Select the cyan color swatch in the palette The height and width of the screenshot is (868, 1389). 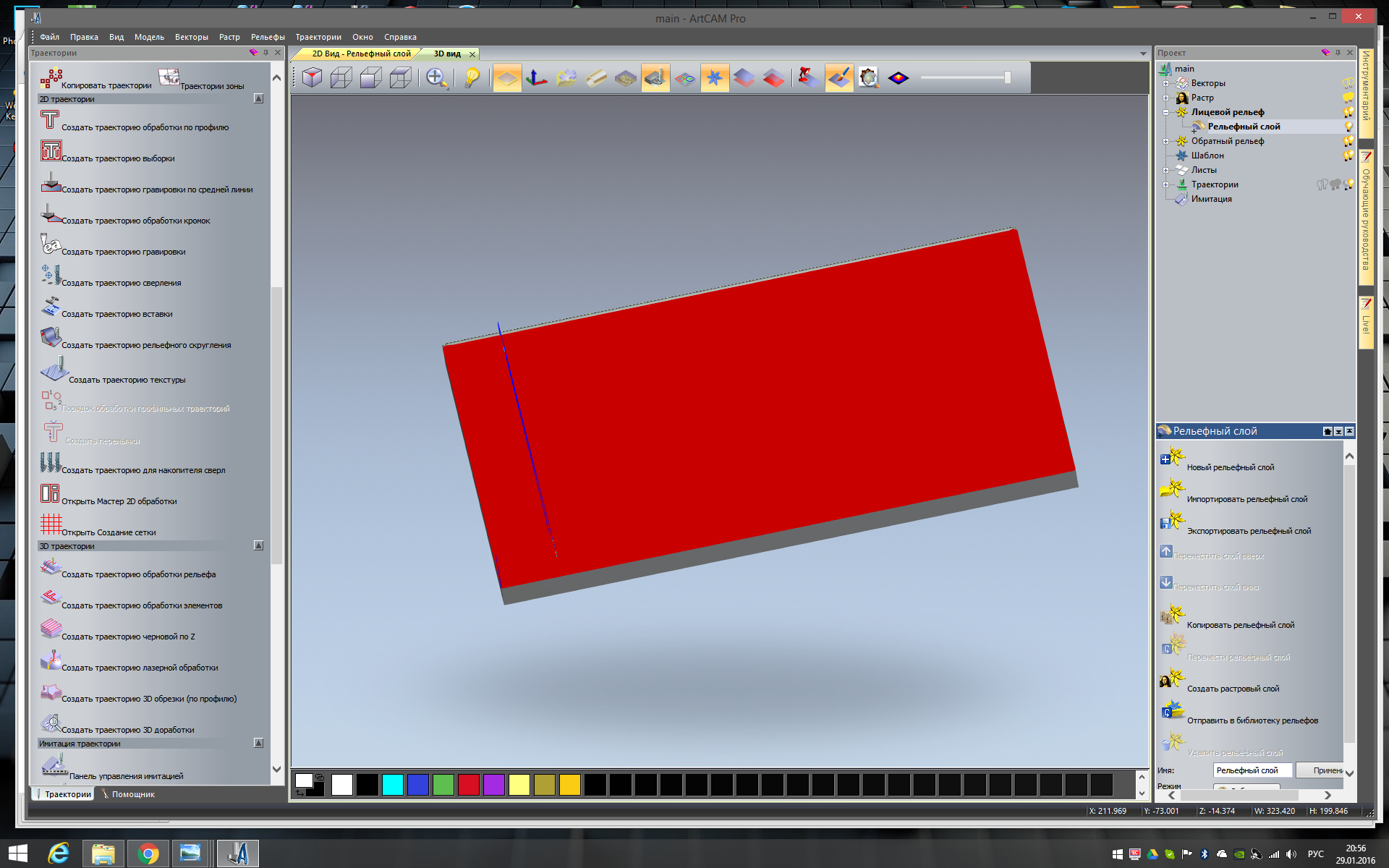(x=392, y=785)
